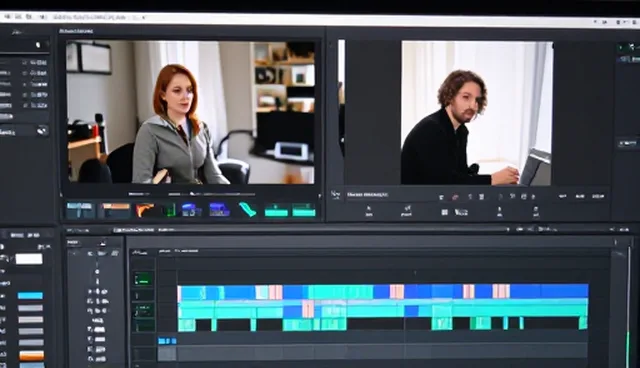Toggle the first checkbox in the upper-left panel list
Screen dimensions: 640x368
click(x=25, y=63)
